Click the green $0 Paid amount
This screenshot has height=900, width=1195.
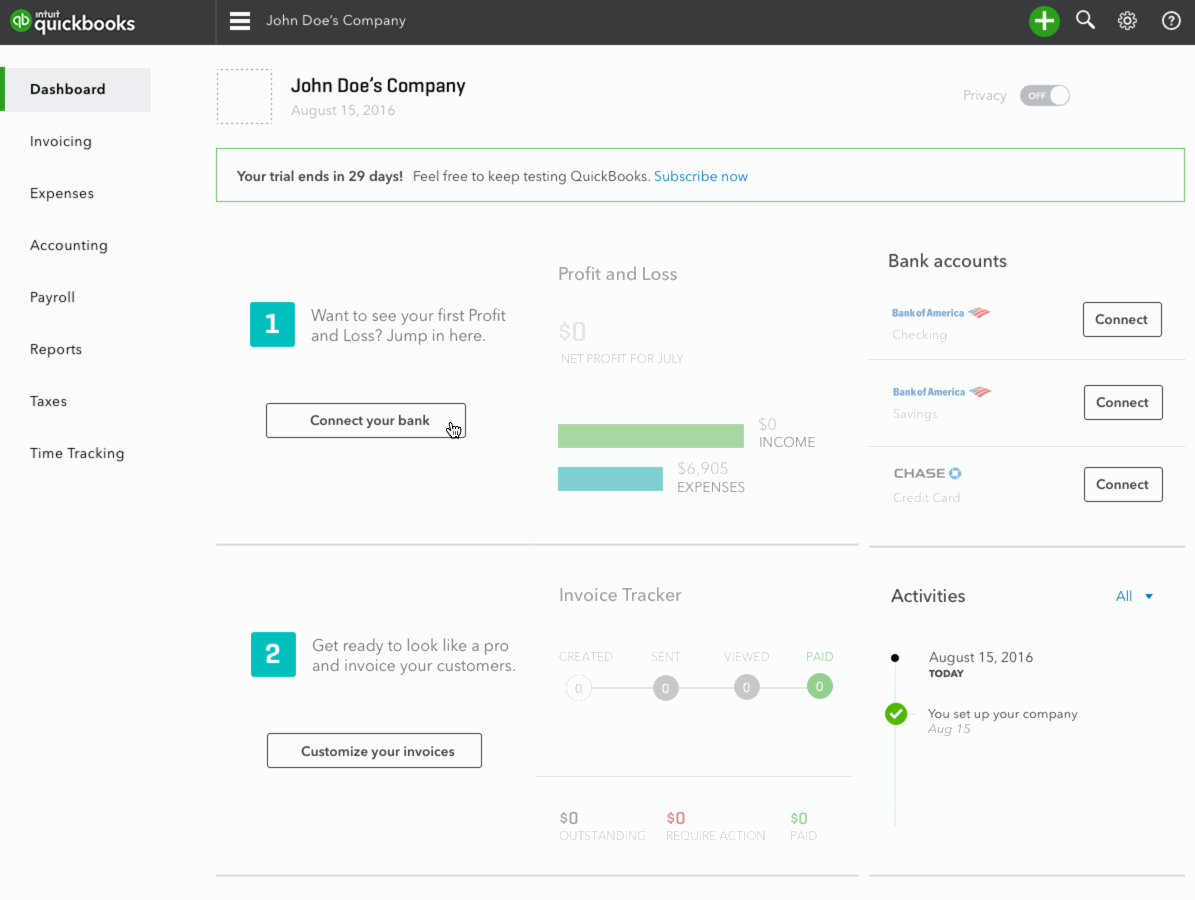[799, 818]
